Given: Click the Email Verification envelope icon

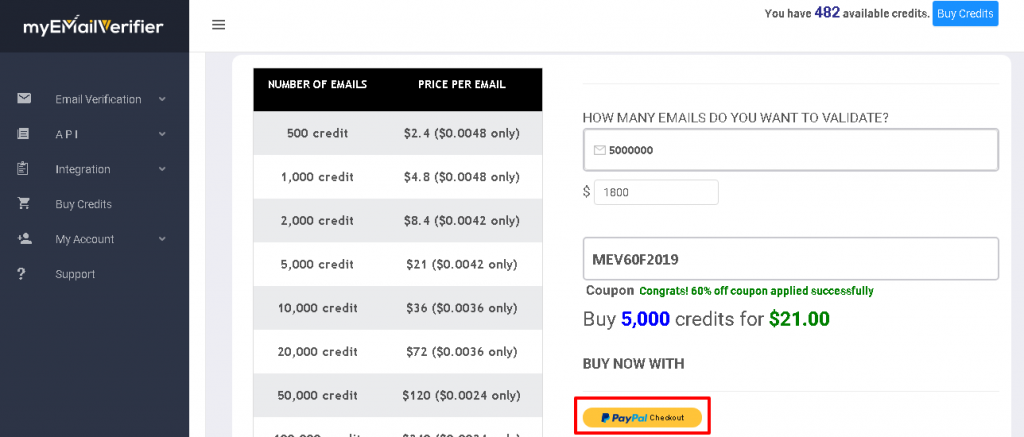Looking at the screenshot, I should tap(24, 99).
